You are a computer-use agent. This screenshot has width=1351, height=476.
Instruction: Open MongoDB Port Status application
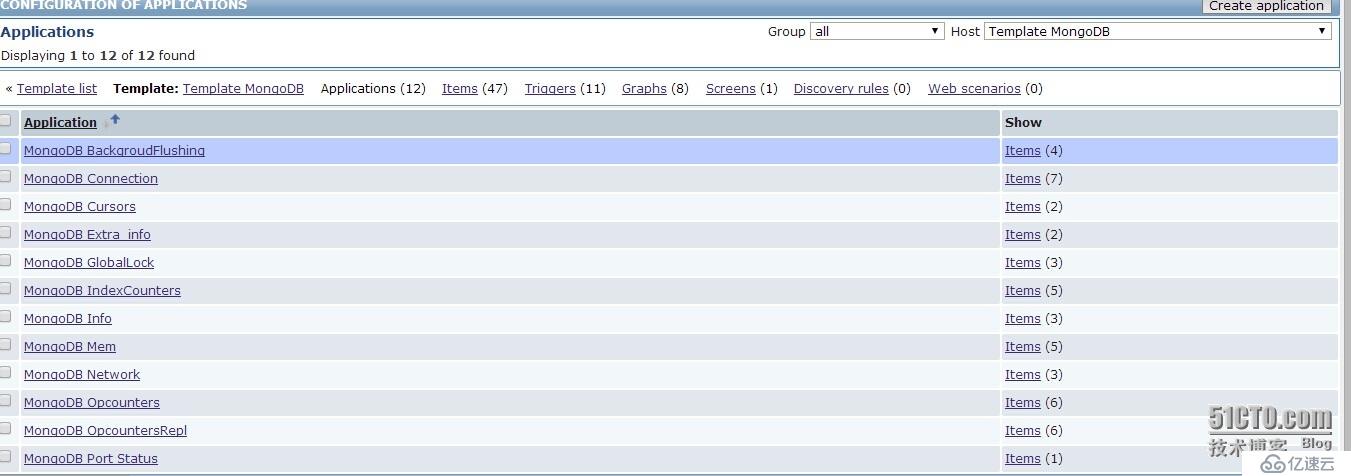[91, 458]
